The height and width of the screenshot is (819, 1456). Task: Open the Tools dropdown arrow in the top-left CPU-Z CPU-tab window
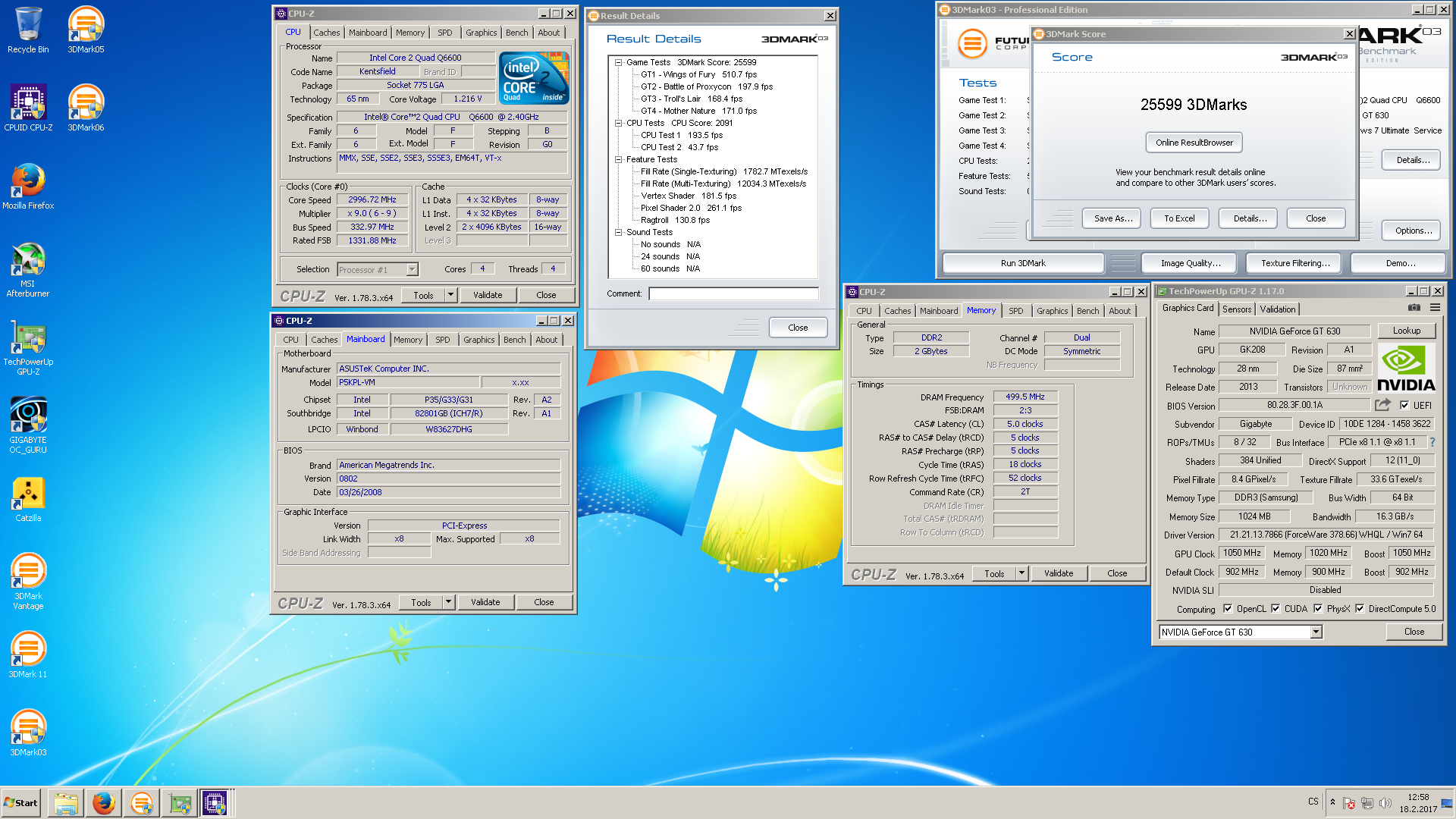click(450, 295)
